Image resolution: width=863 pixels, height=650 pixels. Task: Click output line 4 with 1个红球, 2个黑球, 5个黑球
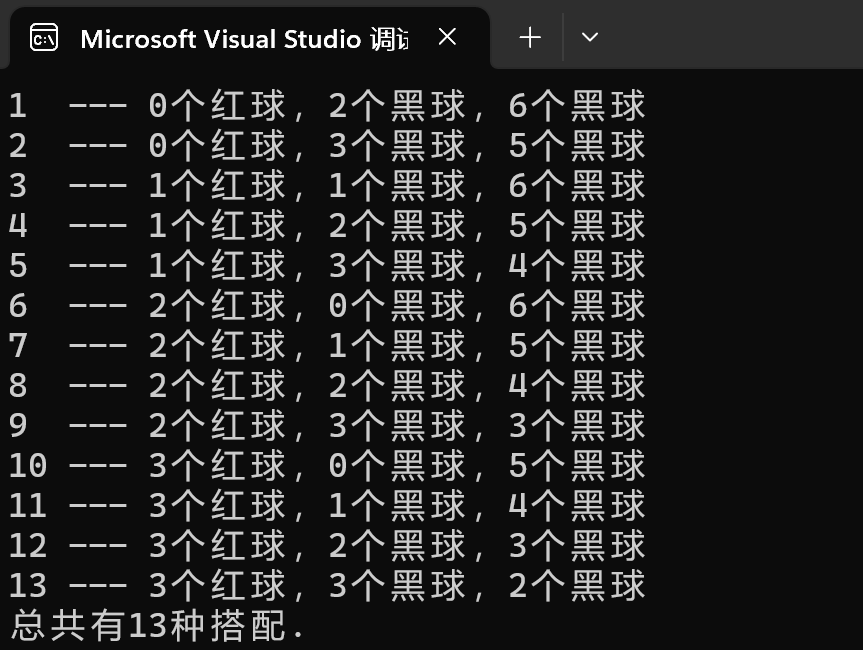(x=327, y=225)
